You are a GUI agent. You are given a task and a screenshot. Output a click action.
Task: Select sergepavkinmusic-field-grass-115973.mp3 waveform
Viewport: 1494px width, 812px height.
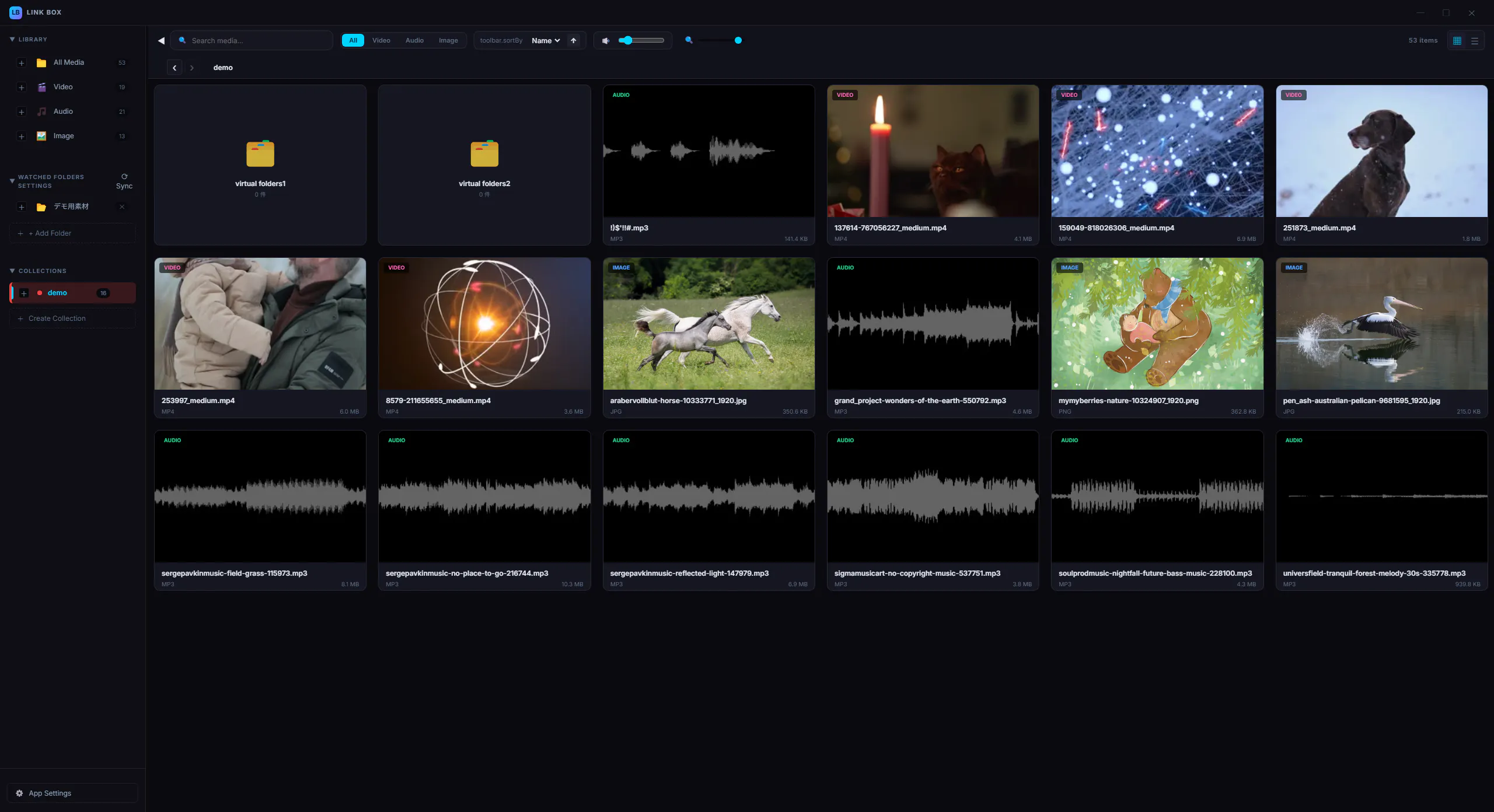260,496
